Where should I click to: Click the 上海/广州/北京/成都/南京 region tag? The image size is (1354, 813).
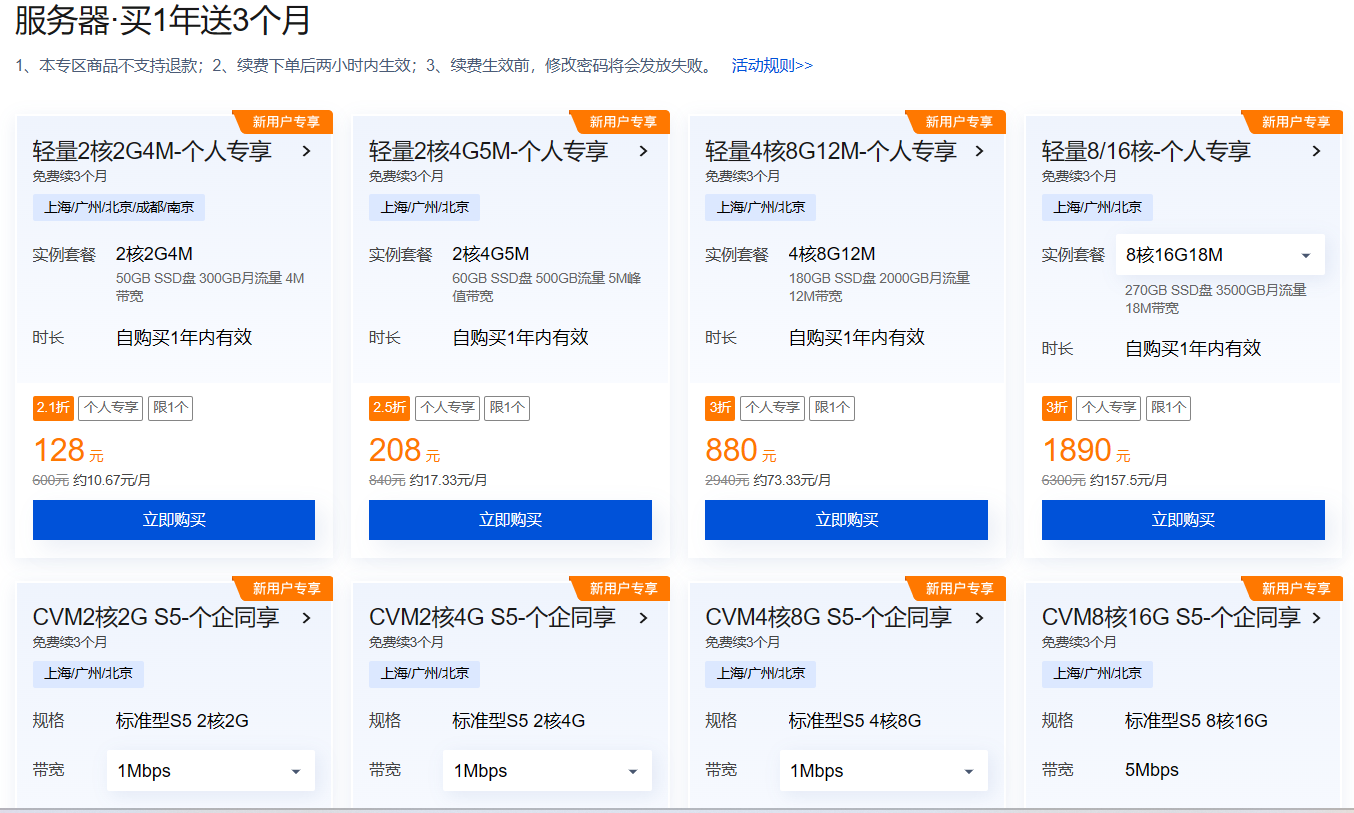pos(119,208)
